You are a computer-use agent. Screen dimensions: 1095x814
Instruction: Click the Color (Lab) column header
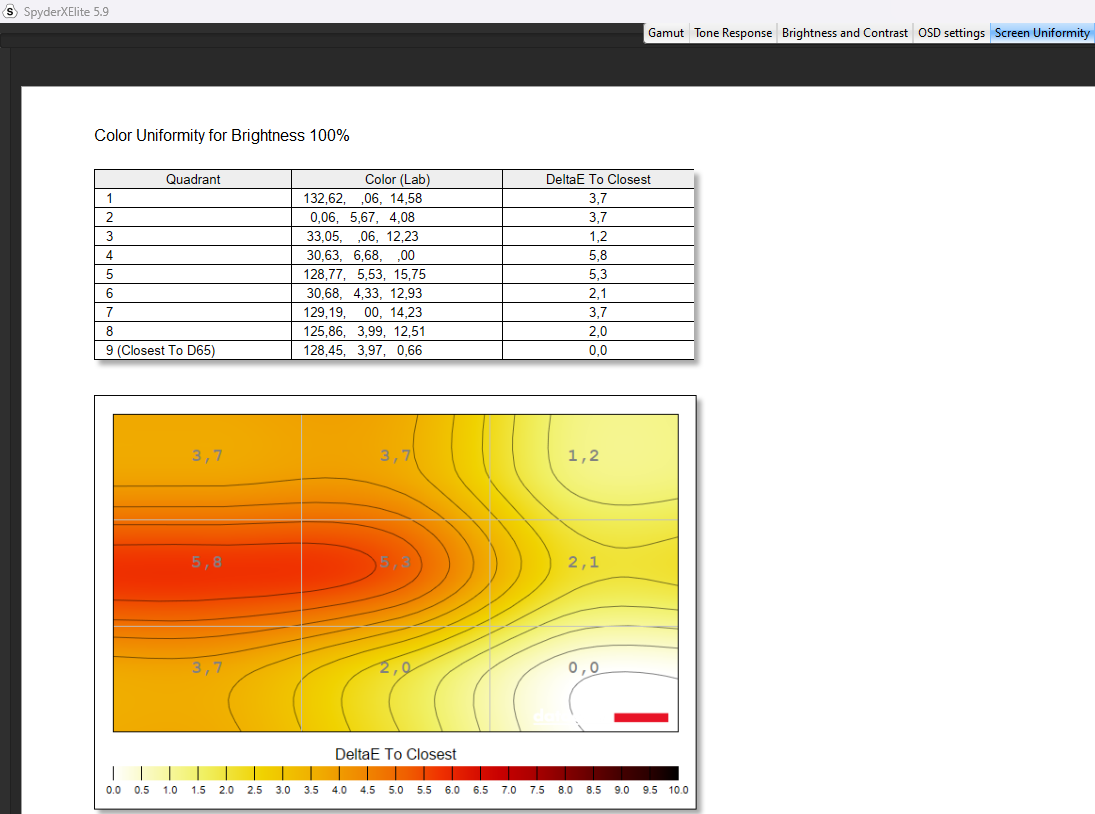pos(397,180)
